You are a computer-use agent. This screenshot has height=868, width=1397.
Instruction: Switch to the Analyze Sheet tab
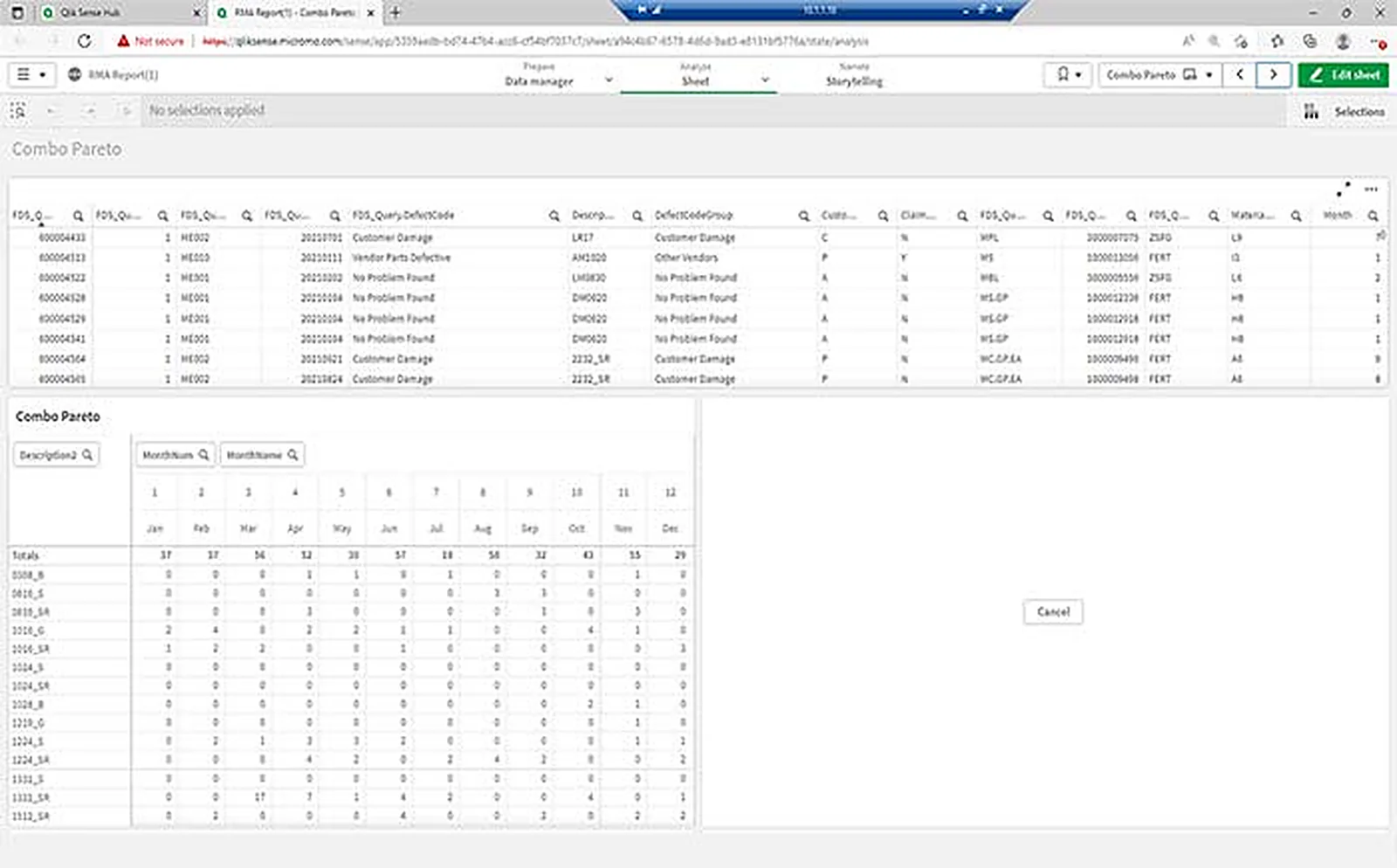click(695, 75)
